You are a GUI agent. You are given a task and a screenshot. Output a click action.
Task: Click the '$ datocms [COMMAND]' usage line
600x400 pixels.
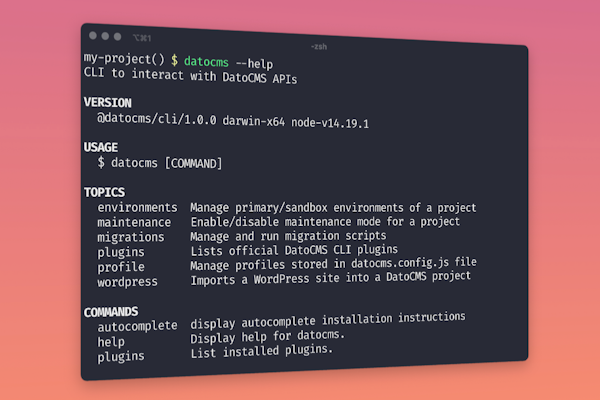160,163
